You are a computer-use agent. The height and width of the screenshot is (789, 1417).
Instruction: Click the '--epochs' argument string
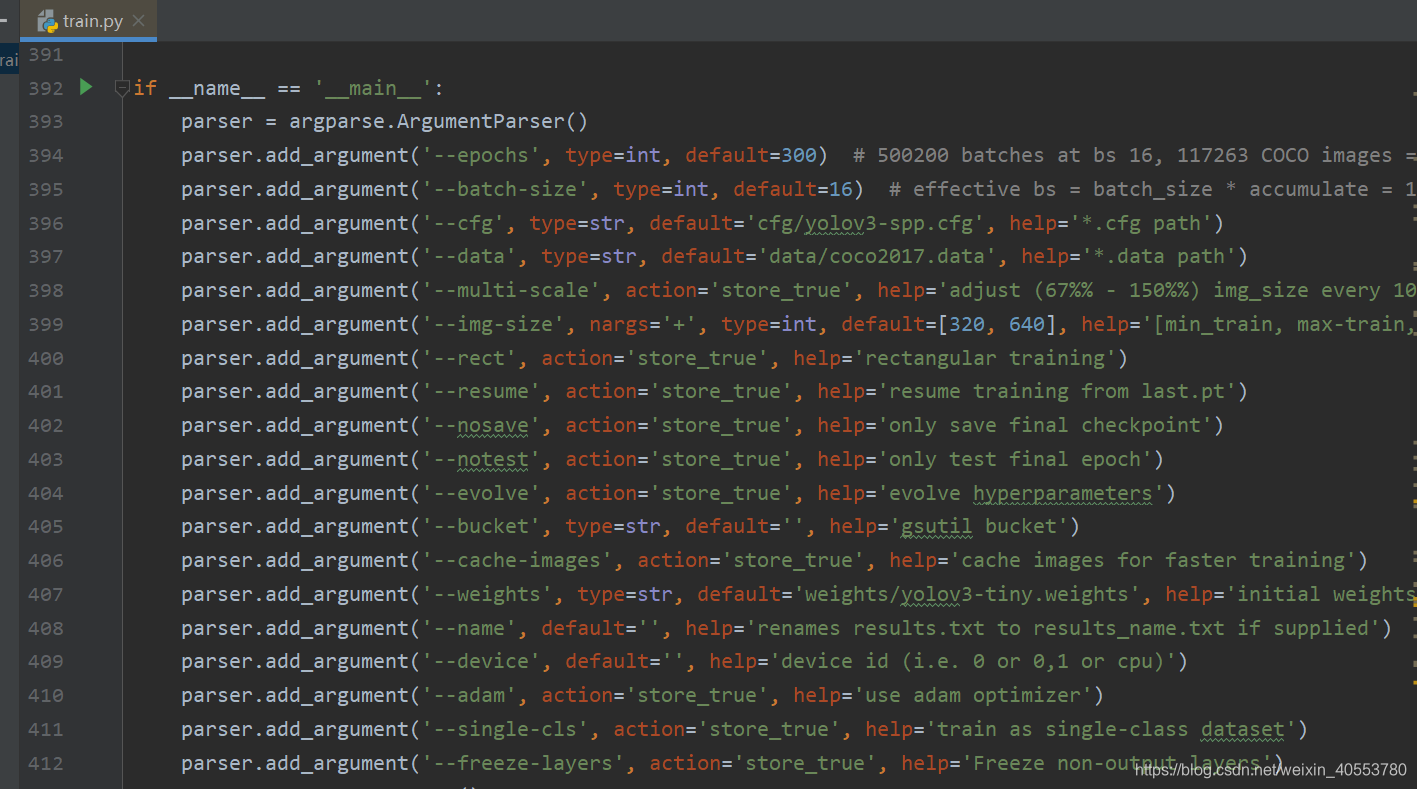(482, 155)
